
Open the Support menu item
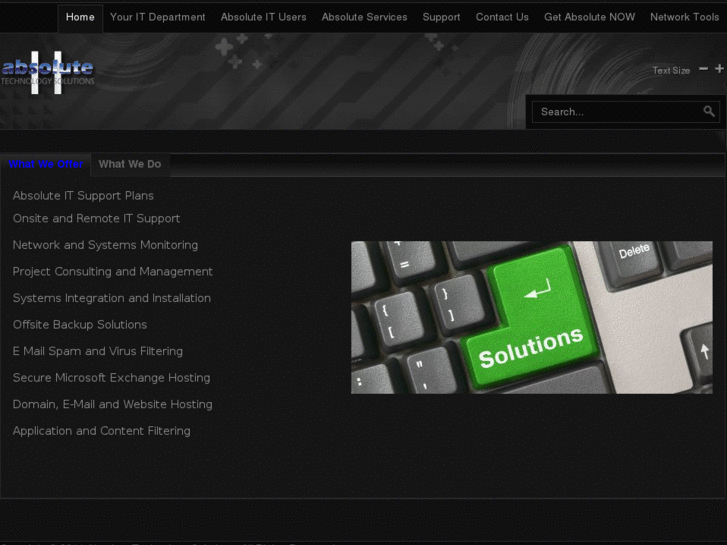441,17
